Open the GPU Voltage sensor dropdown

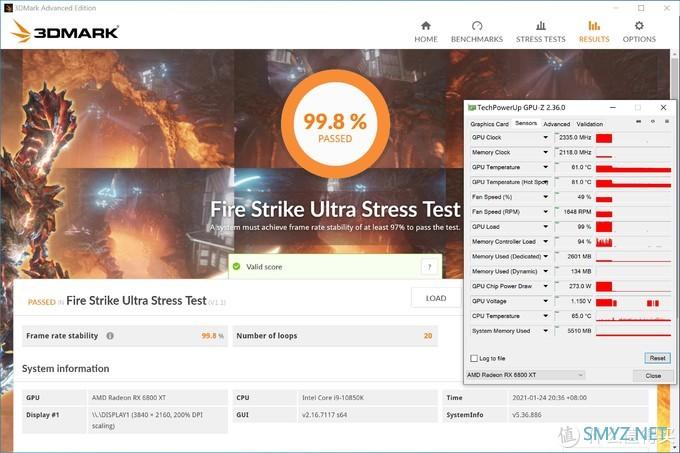tap(546, 301)
